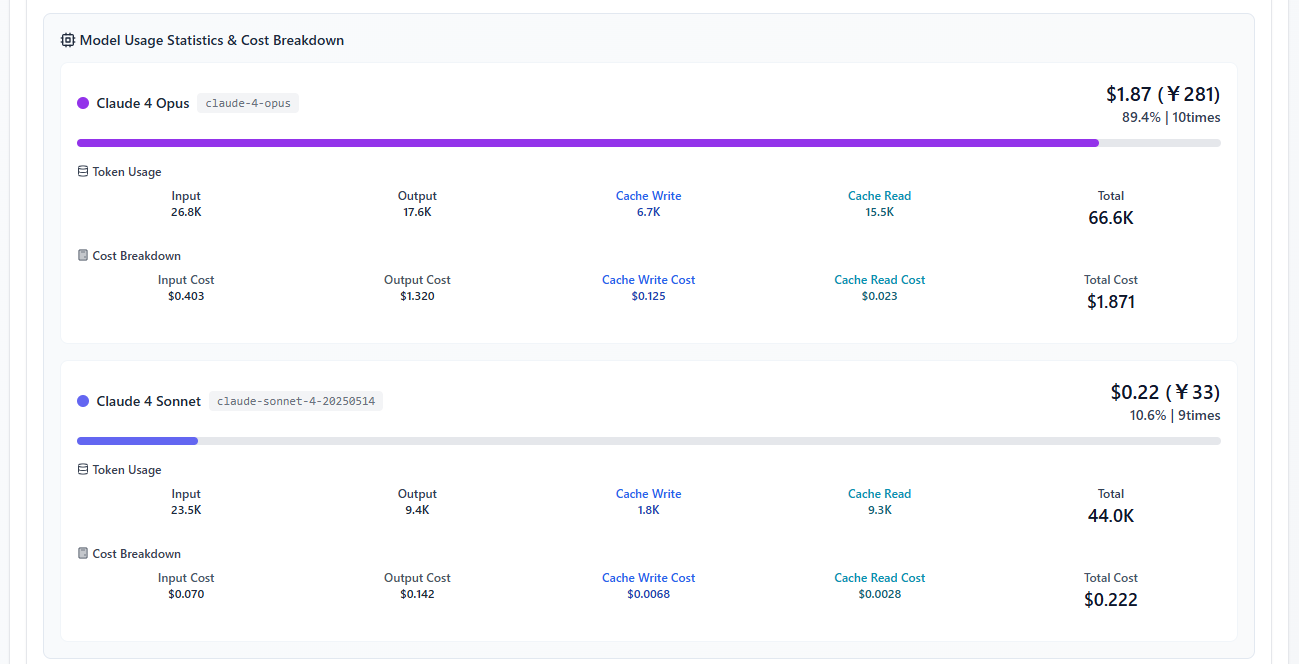The width and height of the screenshot is (1299, 664).
Task: Click the Cost Breakdown icon under Sonnet
Action: point(83,553)
